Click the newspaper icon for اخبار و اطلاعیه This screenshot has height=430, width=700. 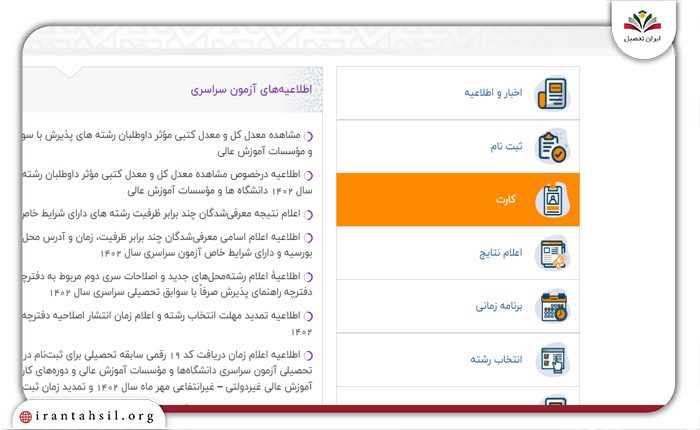(x=552, y=93)
